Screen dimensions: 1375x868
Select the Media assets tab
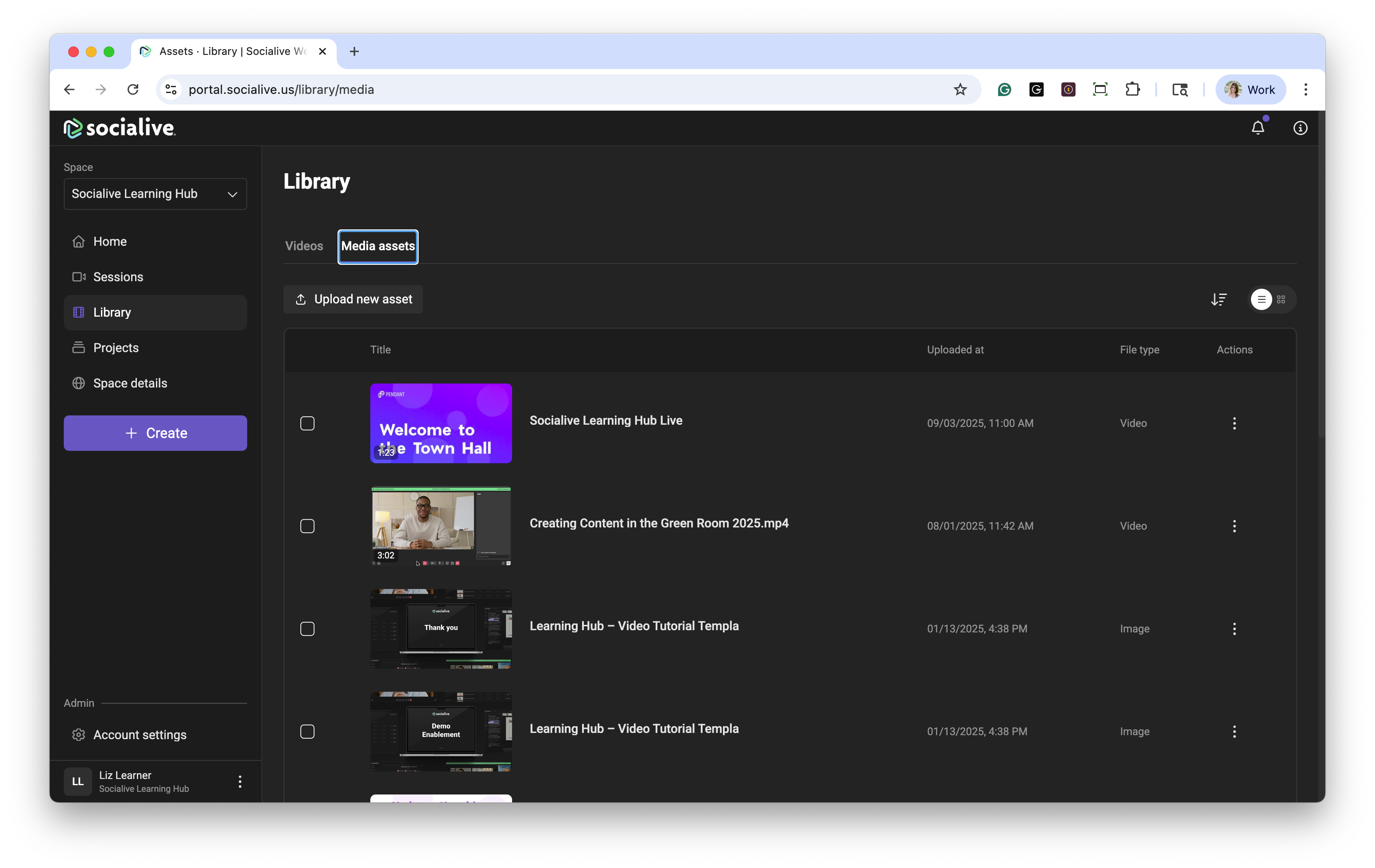coord(377,246)
